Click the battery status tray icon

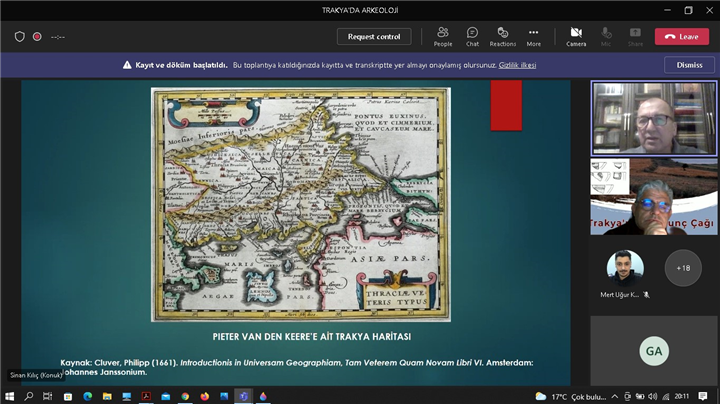tap(640, 396)
